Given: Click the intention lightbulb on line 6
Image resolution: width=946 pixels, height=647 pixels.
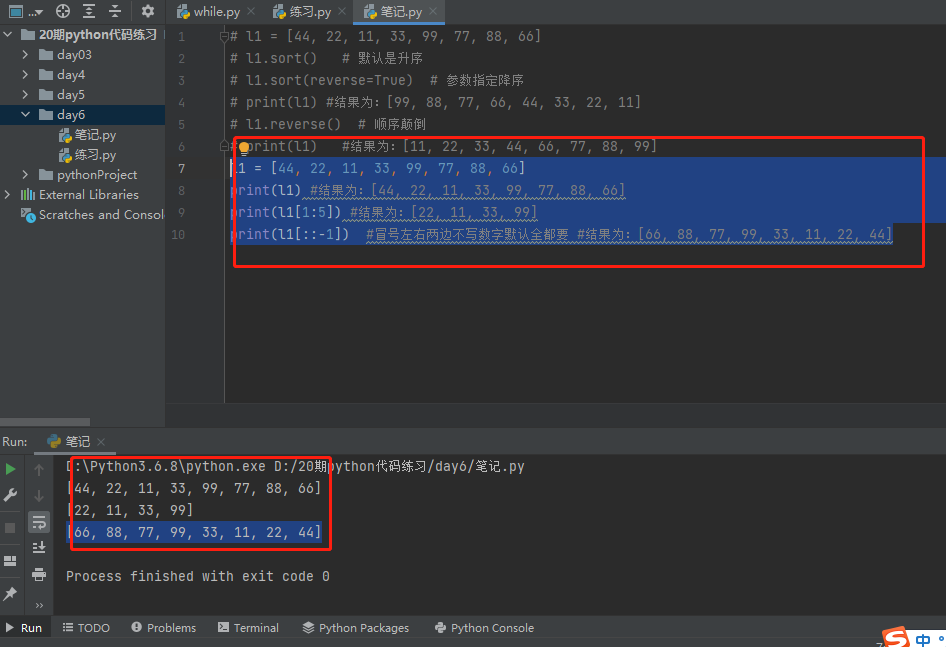Looking at the screenshot, I should point(244,147).
